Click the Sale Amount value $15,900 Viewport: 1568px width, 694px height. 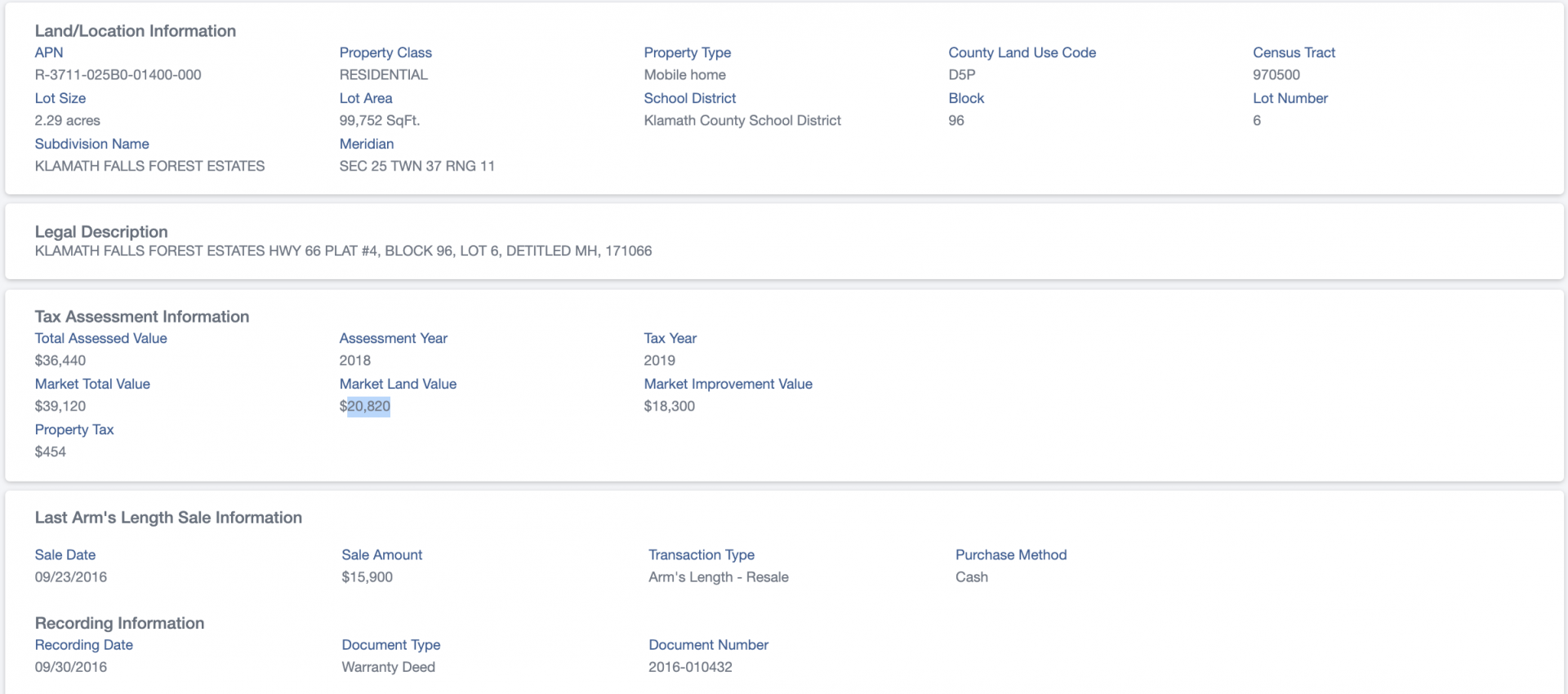(x=367, y=577)
